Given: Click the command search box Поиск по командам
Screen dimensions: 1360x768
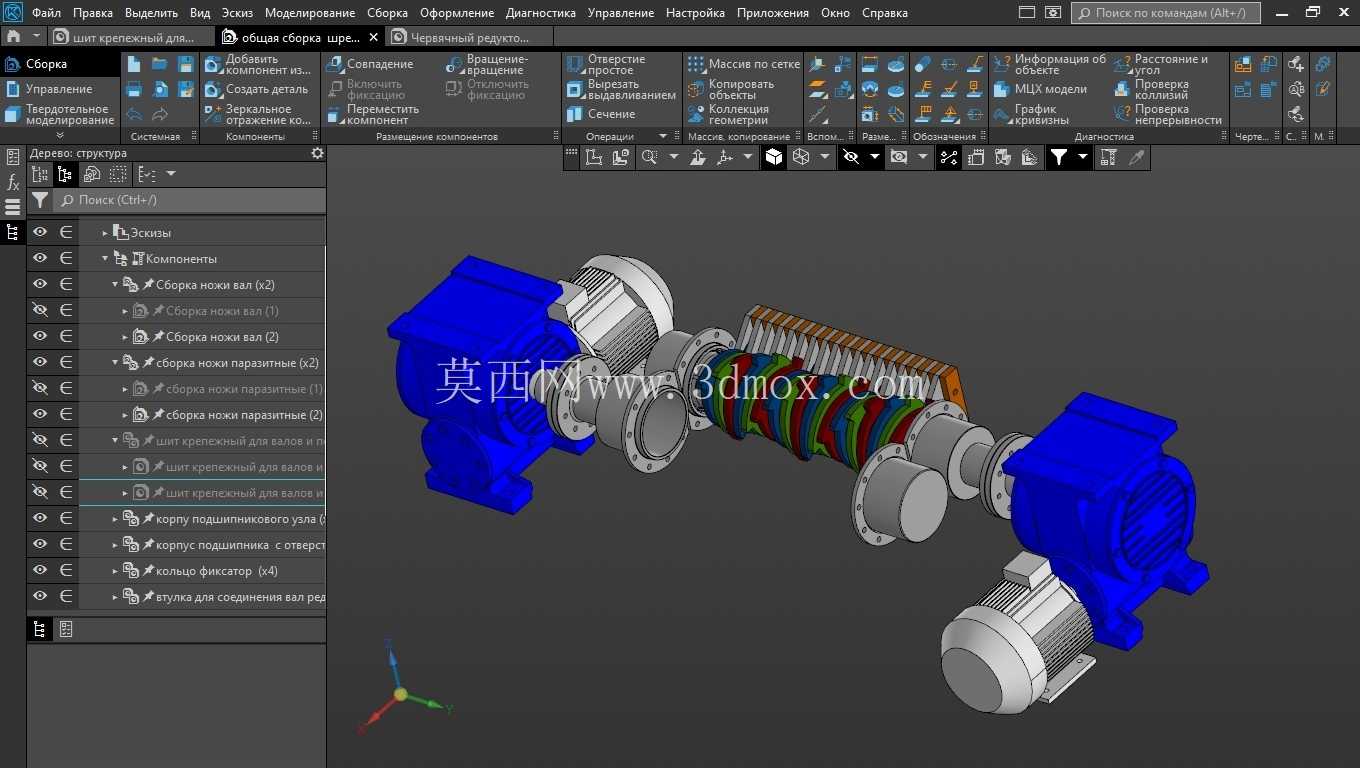Looking at the screenshot, I should pos(1166,13).
